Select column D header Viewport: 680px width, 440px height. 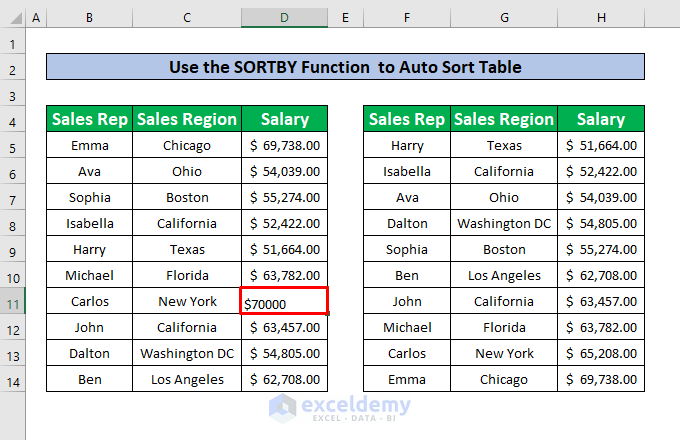284,19
